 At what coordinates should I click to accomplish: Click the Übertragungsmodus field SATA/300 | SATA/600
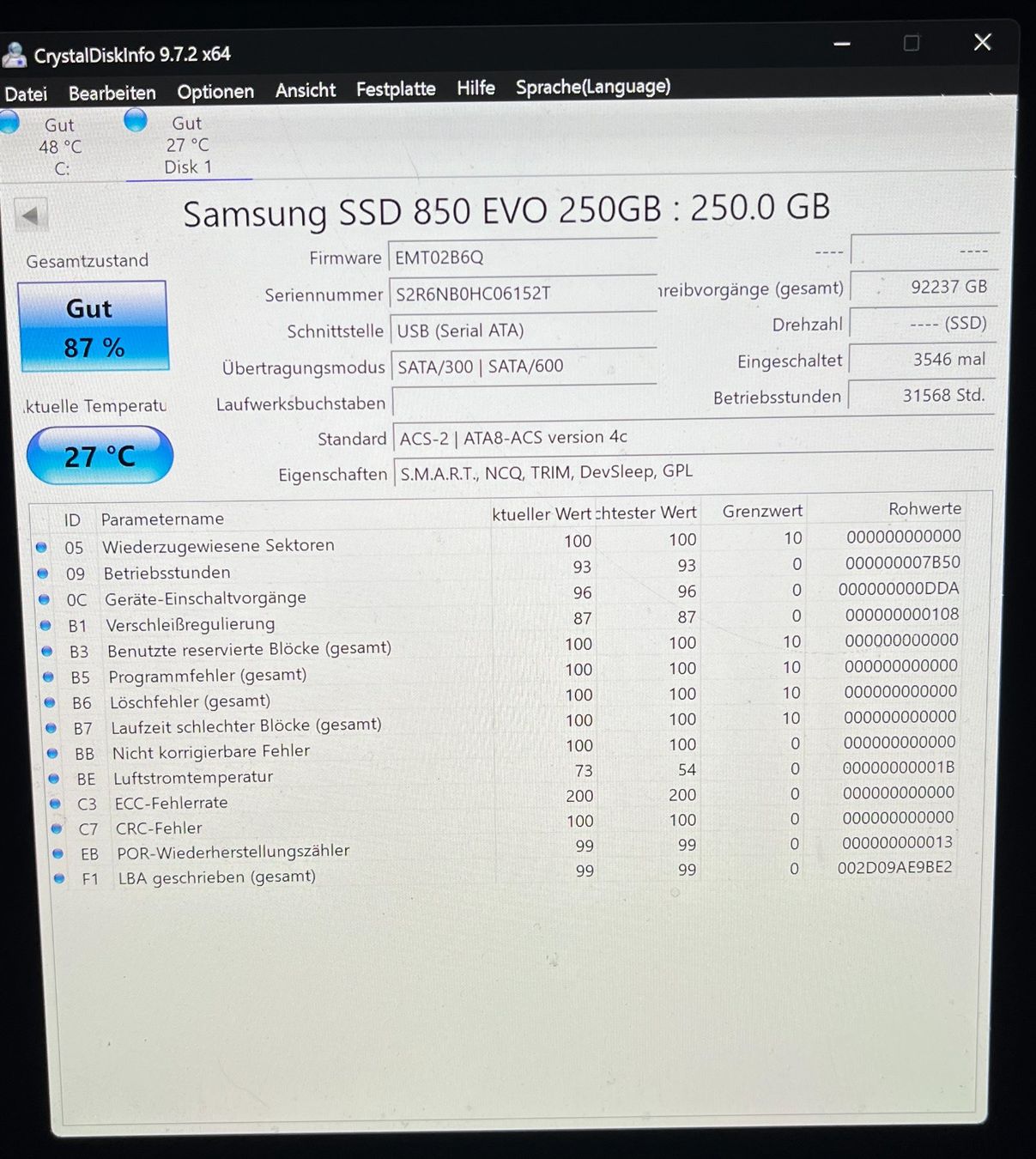tap(524, 366)
